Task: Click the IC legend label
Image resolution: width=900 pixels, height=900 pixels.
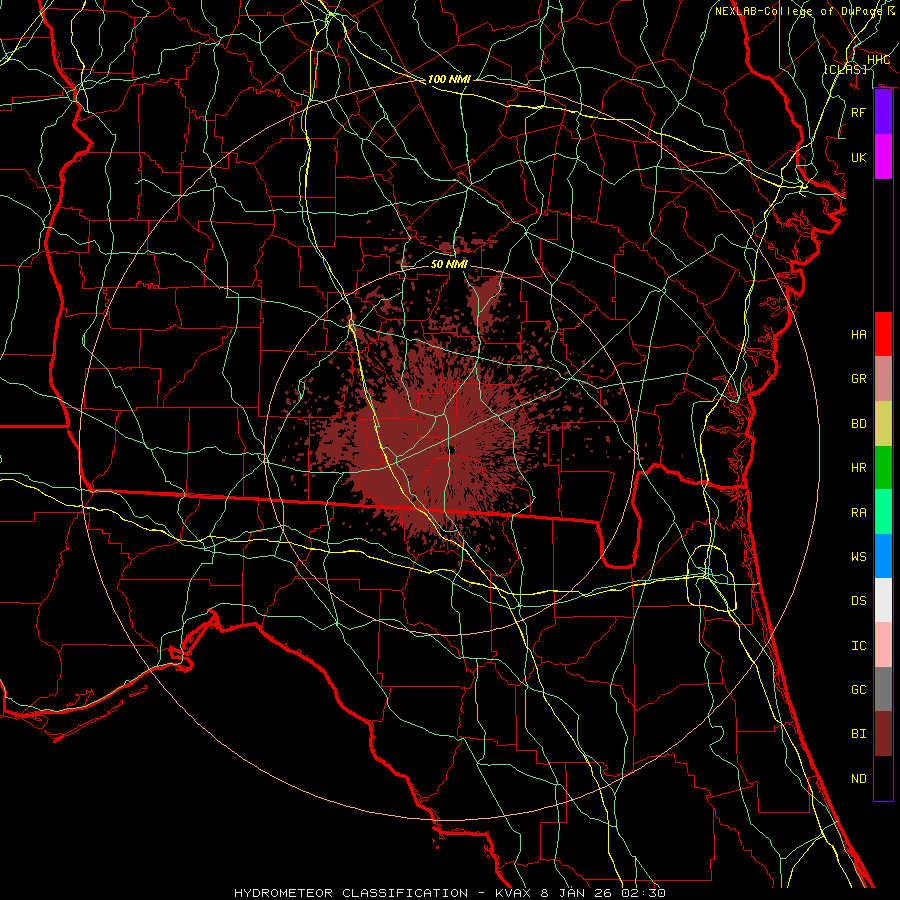Action: [x=858, y=646]
